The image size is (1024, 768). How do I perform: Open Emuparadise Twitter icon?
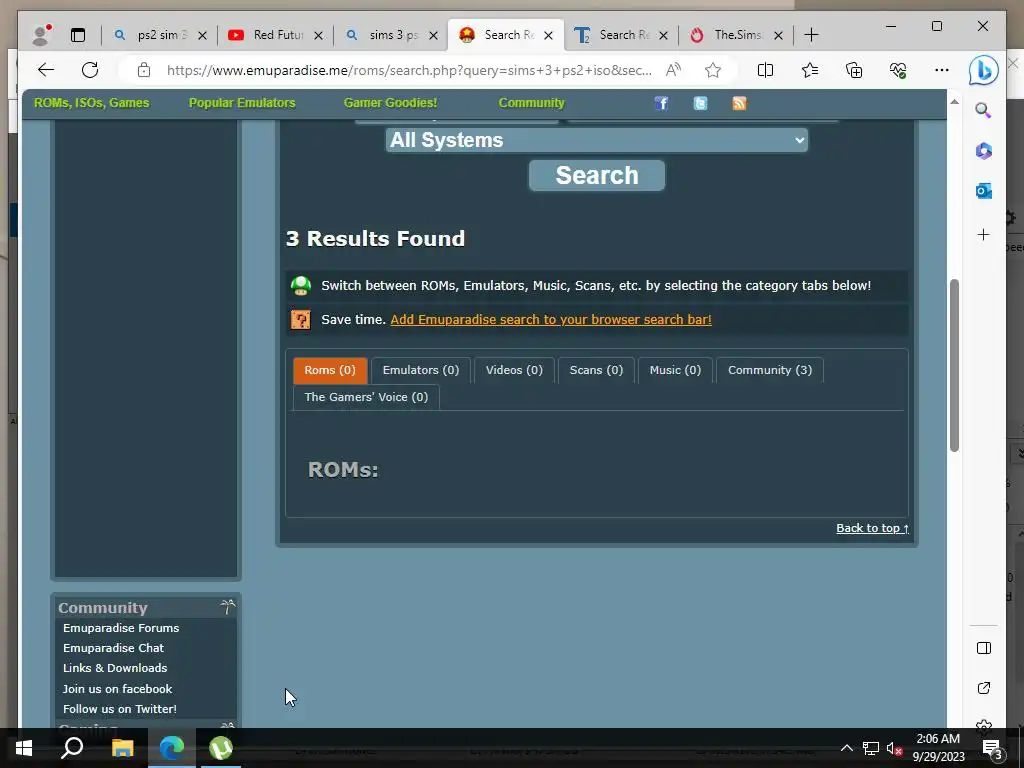700,103
